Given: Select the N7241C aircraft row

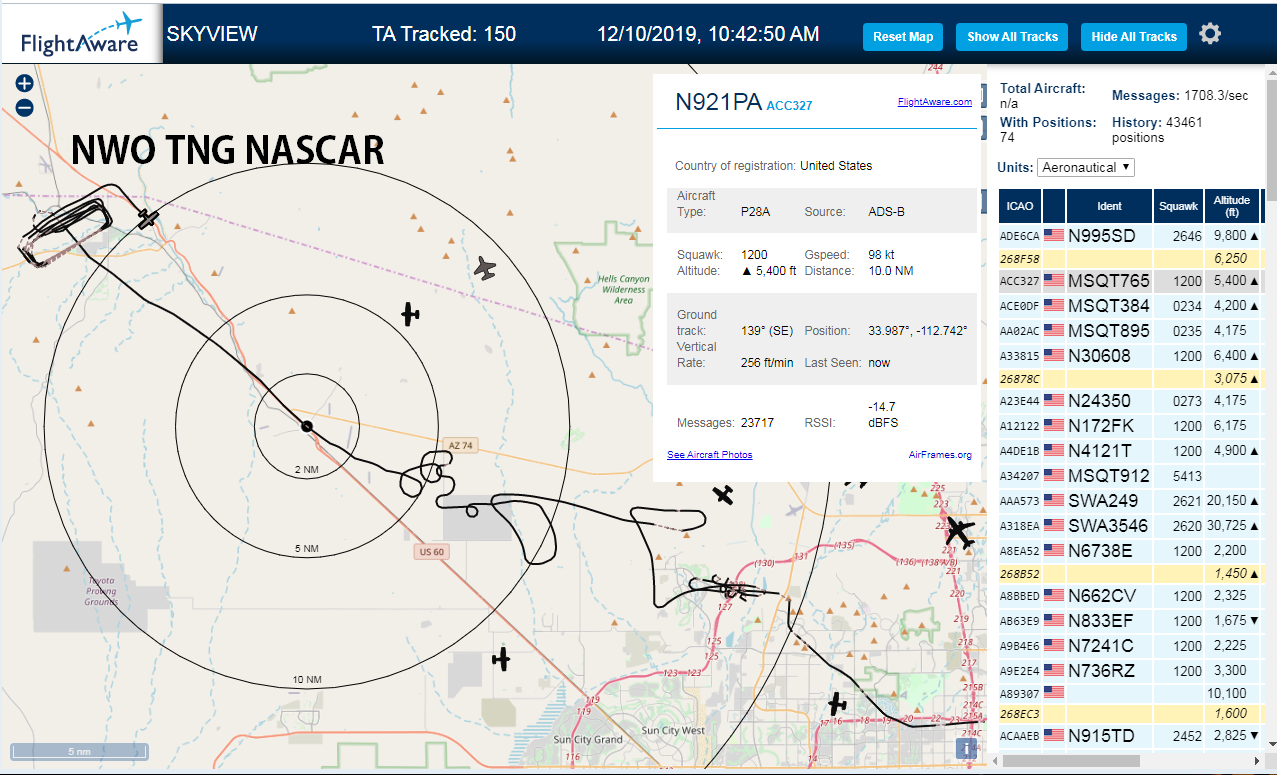Looking at the screenshot, I should (1130, 646).
